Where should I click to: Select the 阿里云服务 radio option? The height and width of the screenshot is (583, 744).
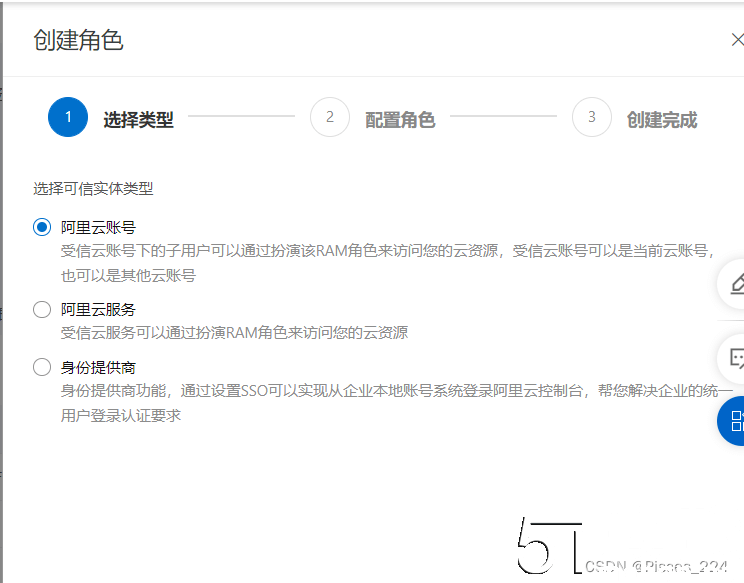[42, 310]
